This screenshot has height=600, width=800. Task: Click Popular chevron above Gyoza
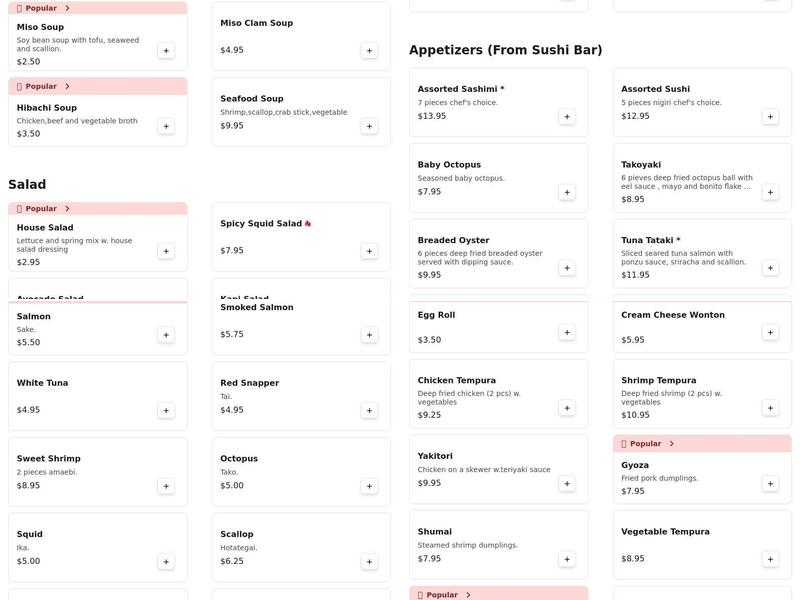click(671, 444)
